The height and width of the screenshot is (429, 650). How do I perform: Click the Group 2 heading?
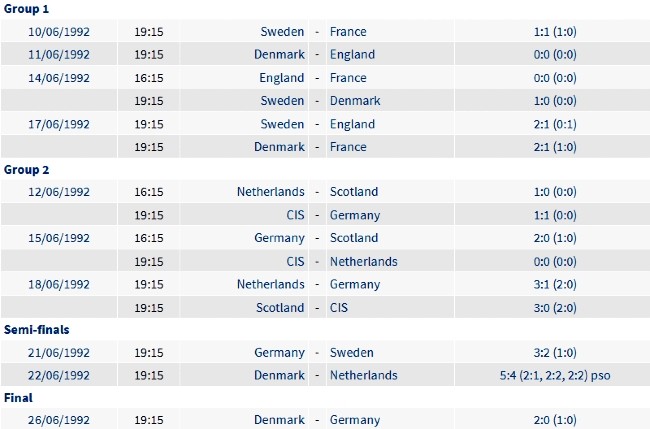point(27,170)
